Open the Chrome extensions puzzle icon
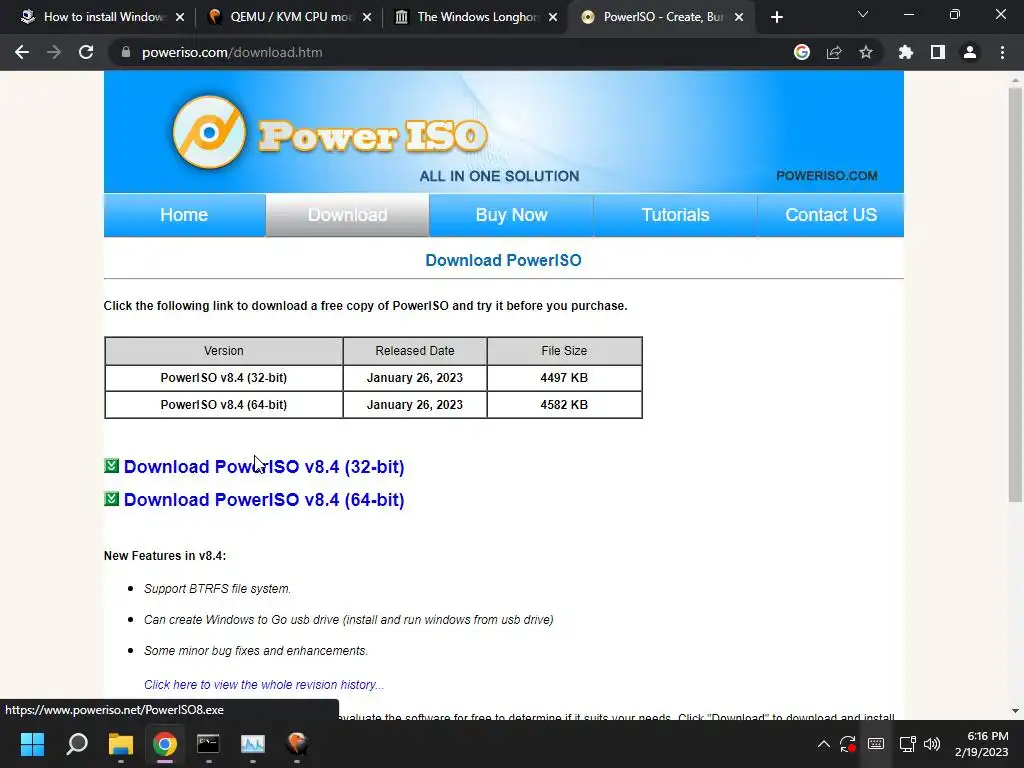The image size is (1024, 768). (906, 52)
